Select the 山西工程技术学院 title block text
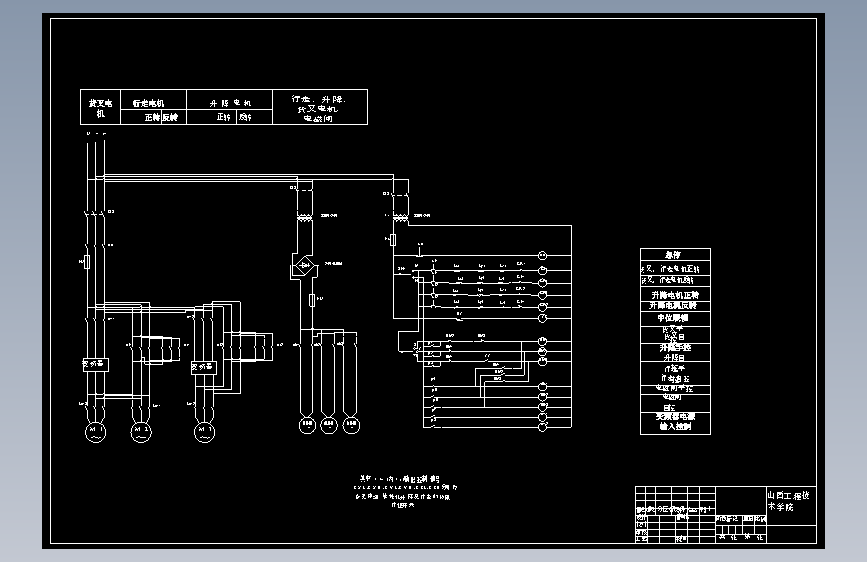Viewport: 867px width, 562px height. (788, 501)
